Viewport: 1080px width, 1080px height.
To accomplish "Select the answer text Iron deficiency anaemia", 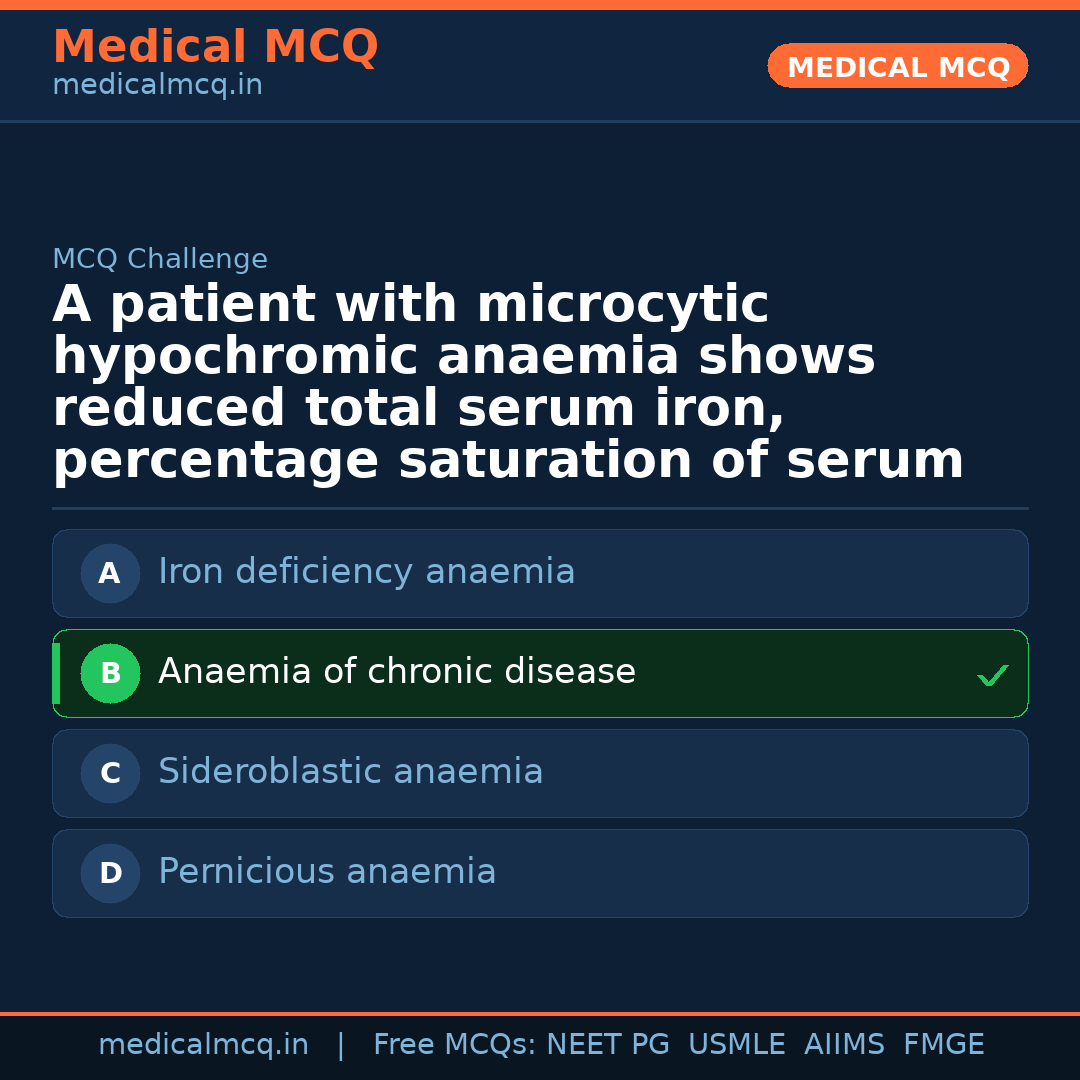I will [x=366, y=572].
